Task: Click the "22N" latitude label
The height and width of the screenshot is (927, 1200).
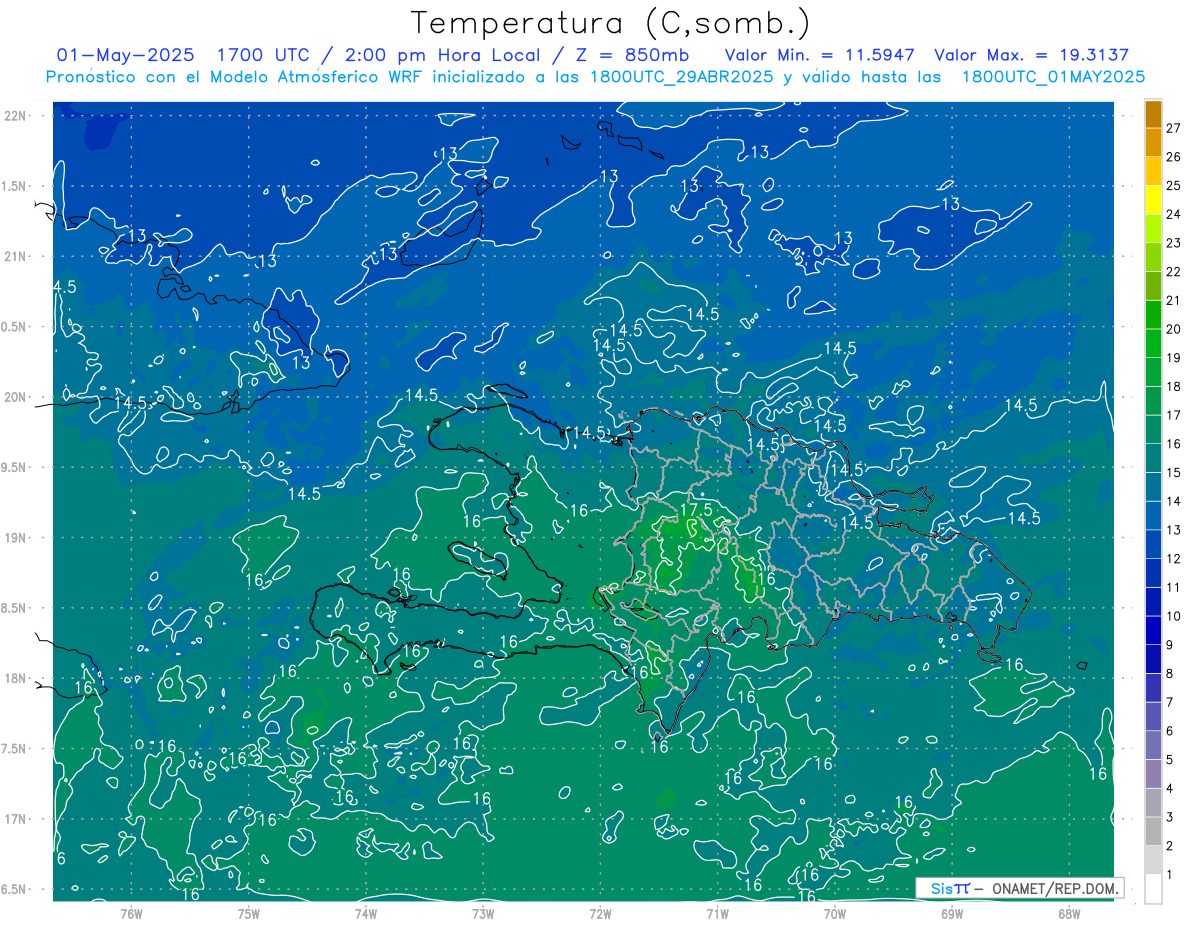Action: [16, 115]
